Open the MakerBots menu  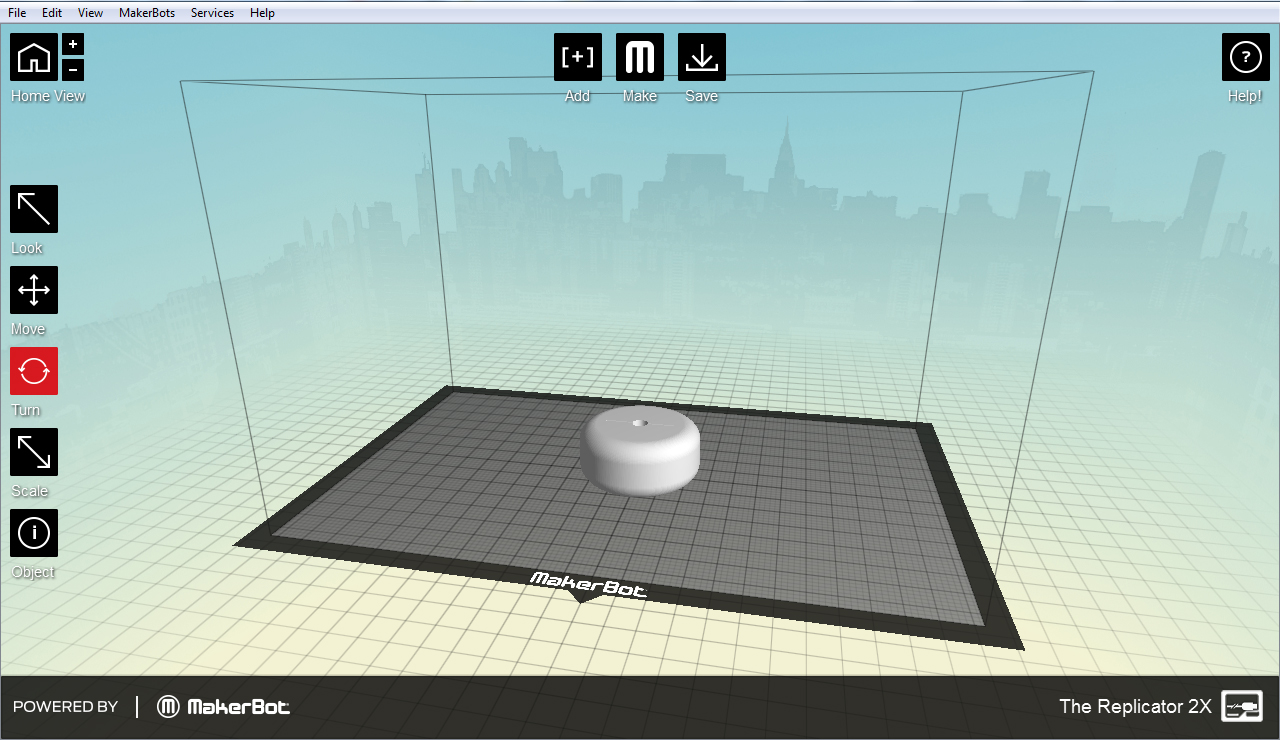[147, 13]
